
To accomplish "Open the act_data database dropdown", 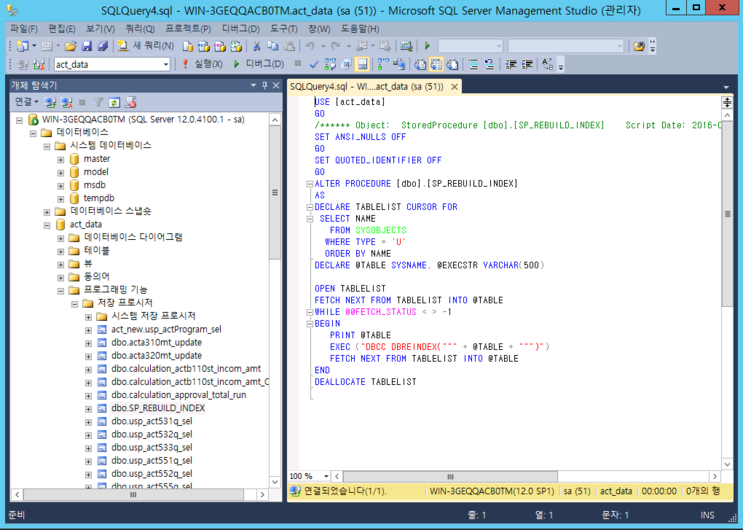I will (166, 64).
